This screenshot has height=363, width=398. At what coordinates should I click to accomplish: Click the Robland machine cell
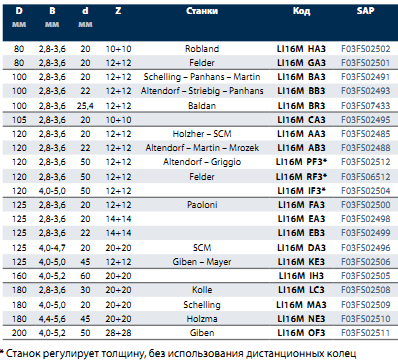coord(202,49)
